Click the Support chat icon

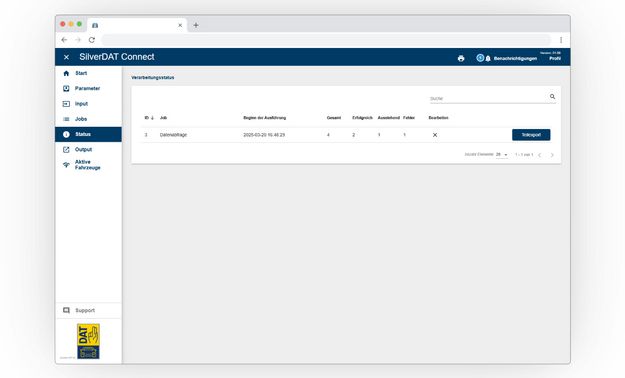(x=66, y=310)
